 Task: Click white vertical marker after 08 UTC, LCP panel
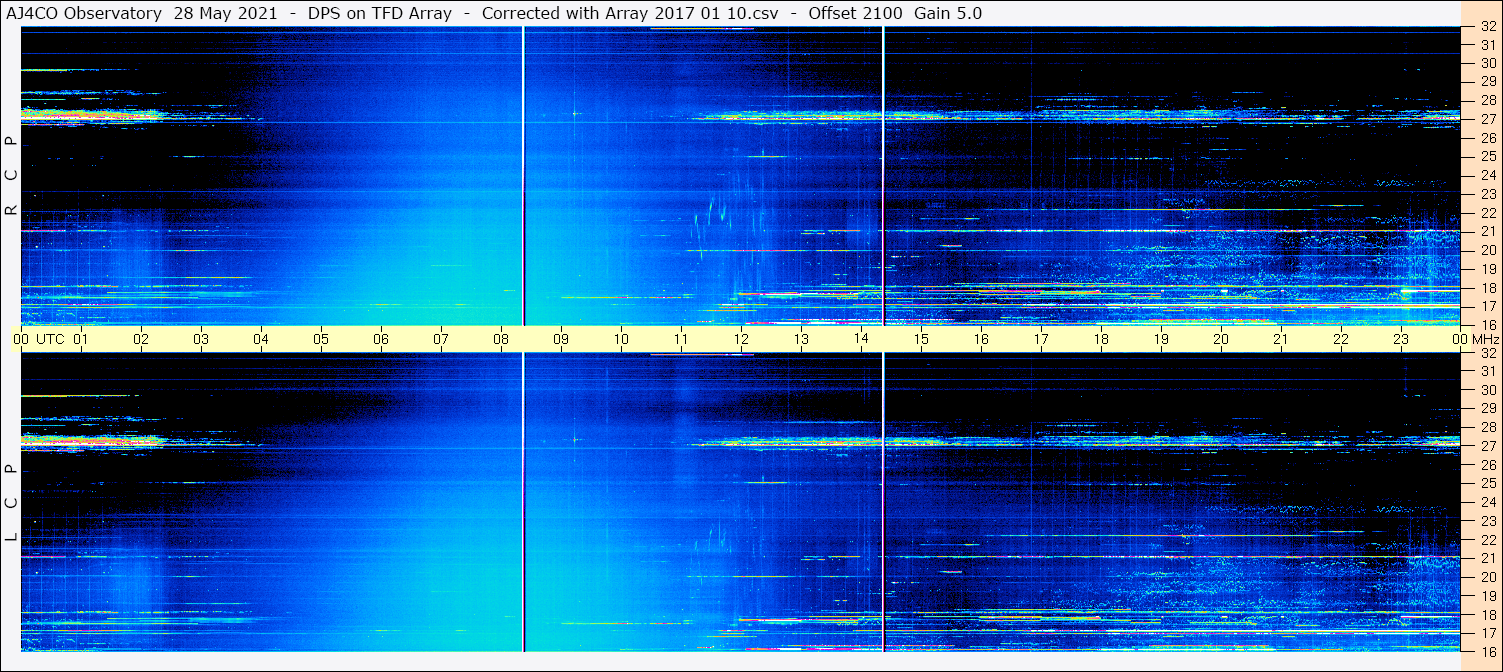(x=523, y=502)
